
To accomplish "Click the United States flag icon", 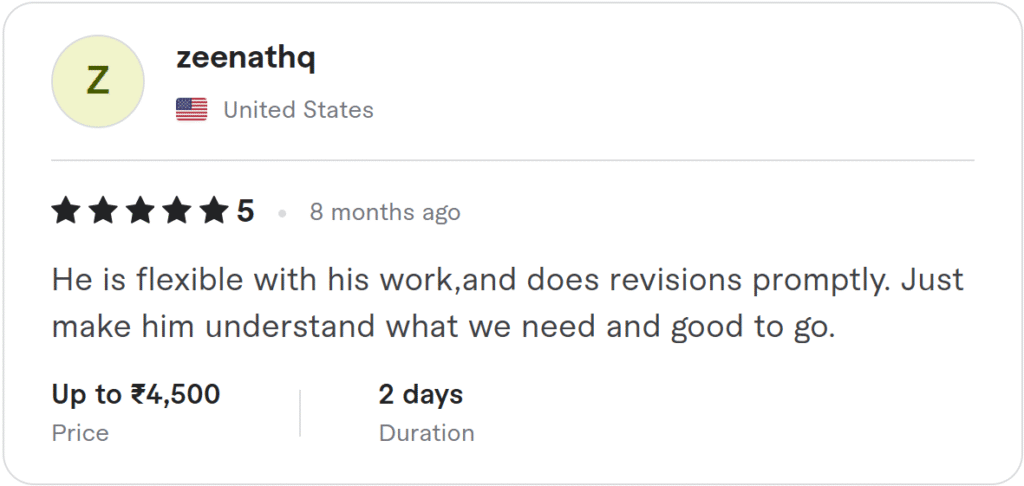I will coord(191,110).
